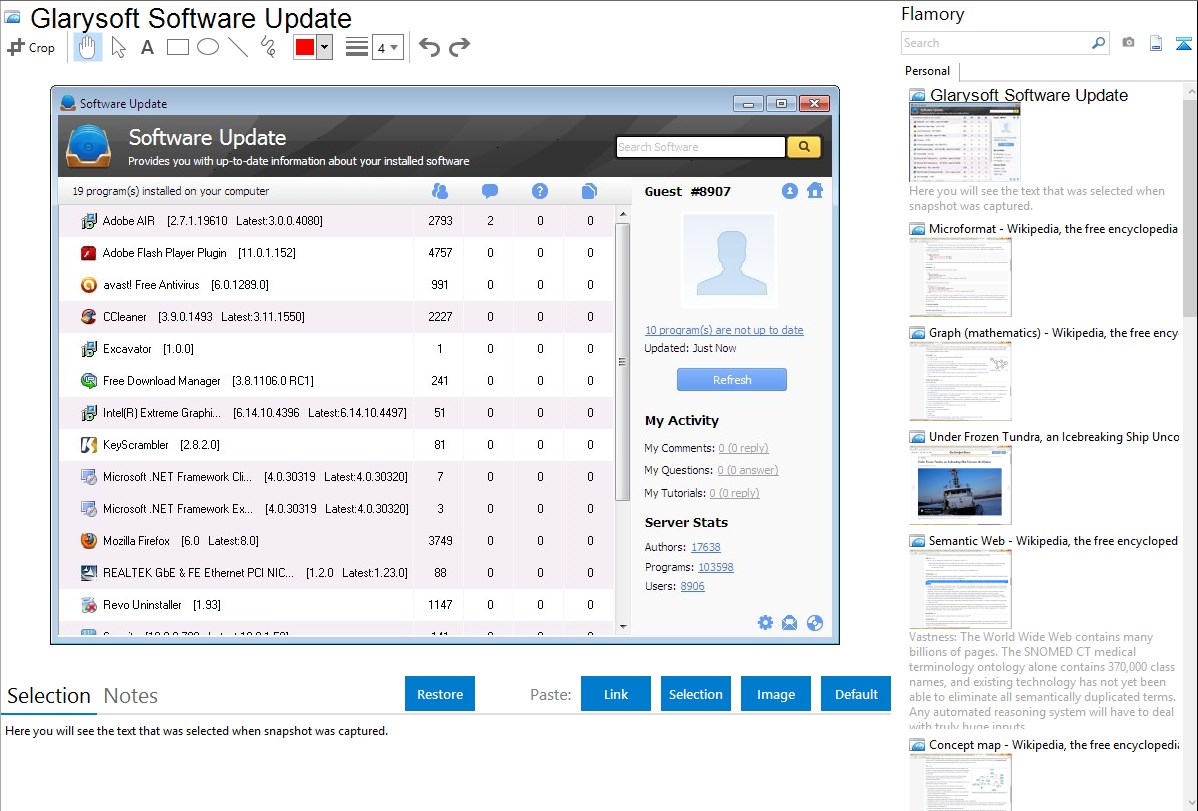
Task: Click the camera snapshot icon in Flamory
Action: coord(1128,43)
